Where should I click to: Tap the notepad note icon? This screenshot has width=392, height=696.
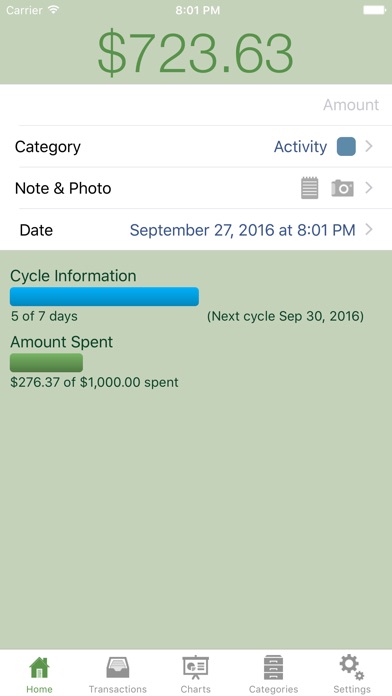click(310, 188)
